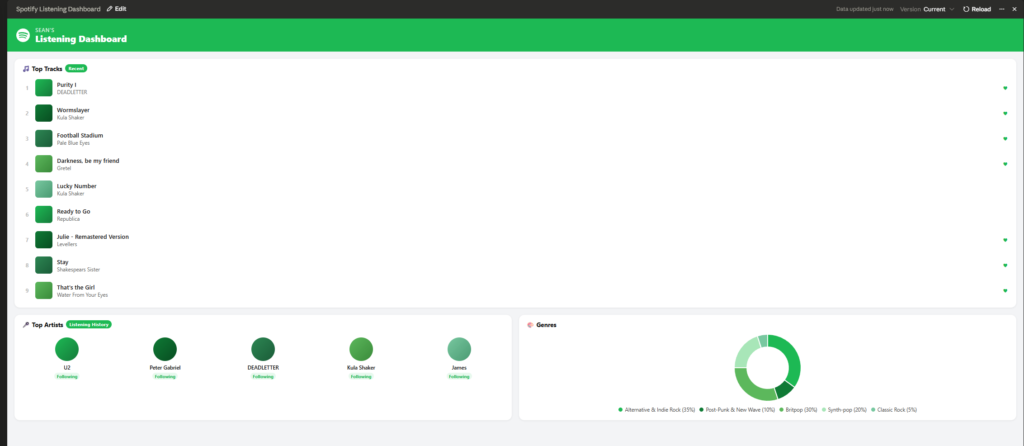This screenshot has height=446, width=1024.
Task: Click the artist name Shakespears Sister
Action: point(78,270)
